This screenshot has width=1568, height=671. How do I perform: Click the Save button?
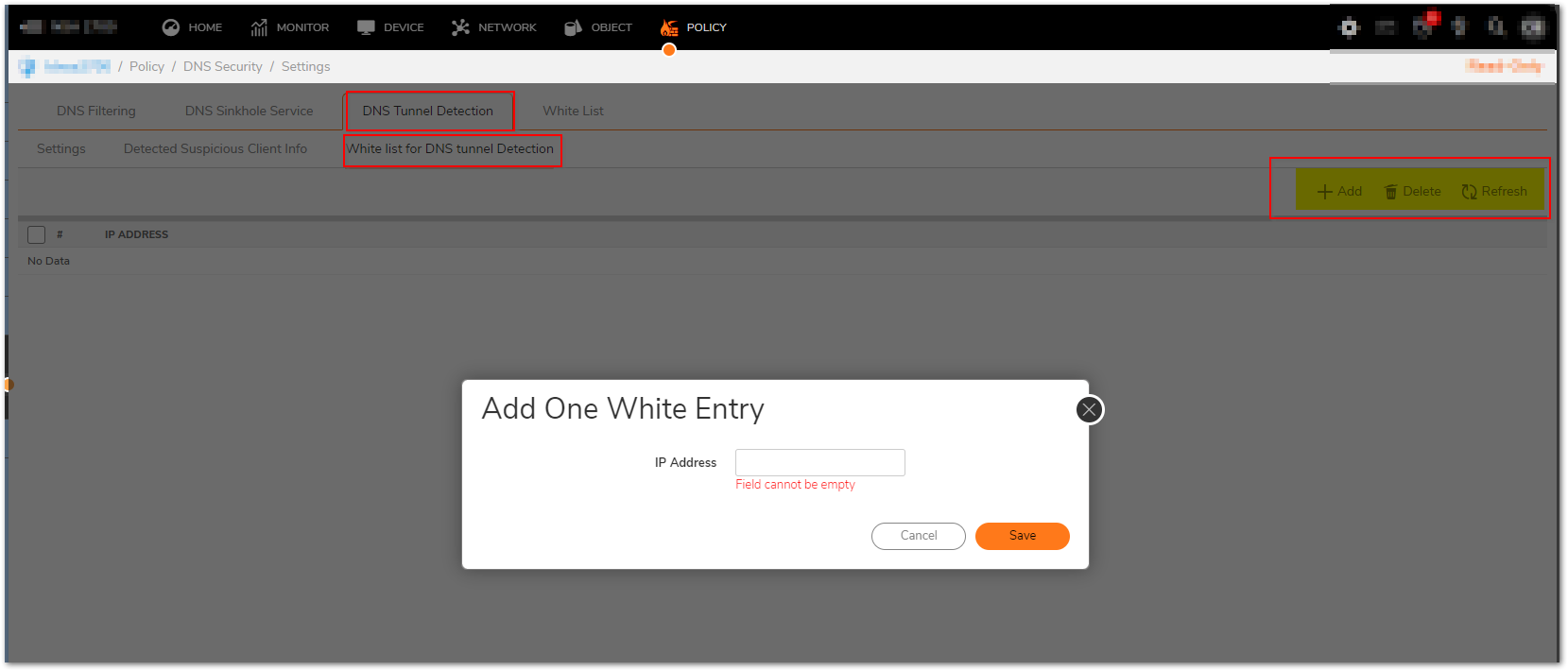pyautogui.click(x=1022, y=536)
